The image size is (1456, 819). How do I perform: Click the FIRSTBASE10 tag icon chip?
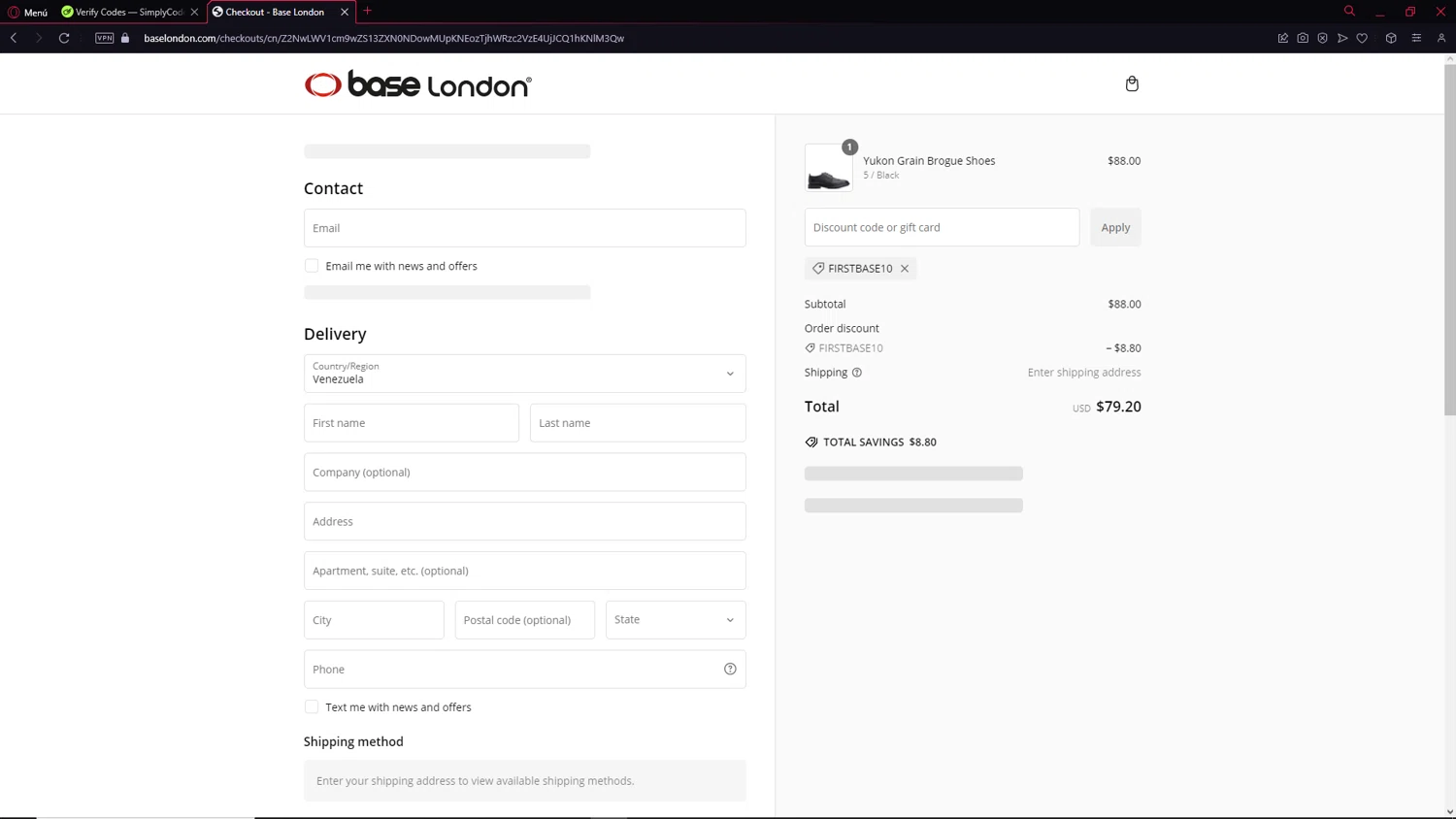pyautogui.click(x=818, y=269)
